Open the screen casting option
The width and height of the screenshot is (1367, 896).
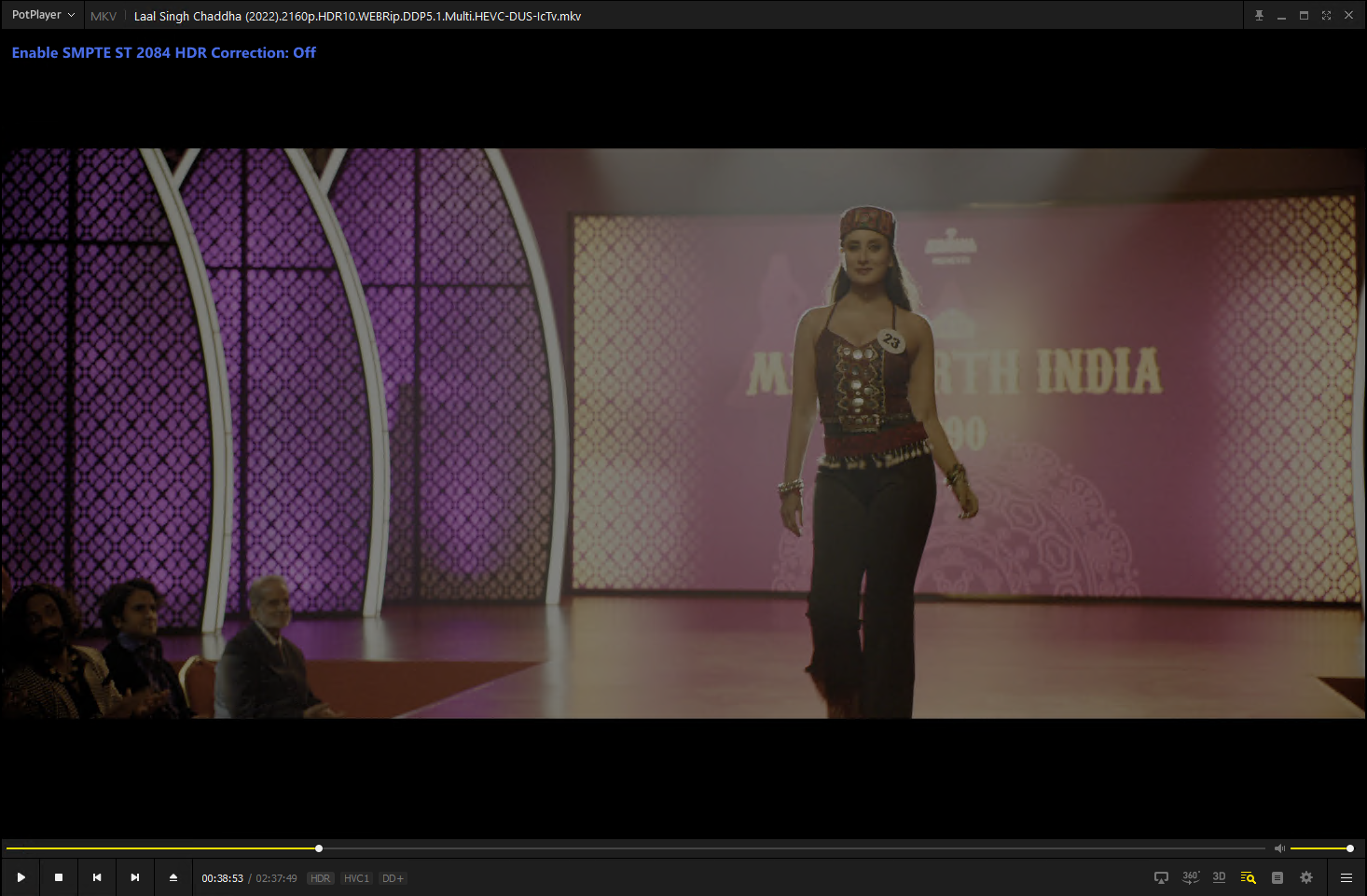click(x=1161, y=877)
